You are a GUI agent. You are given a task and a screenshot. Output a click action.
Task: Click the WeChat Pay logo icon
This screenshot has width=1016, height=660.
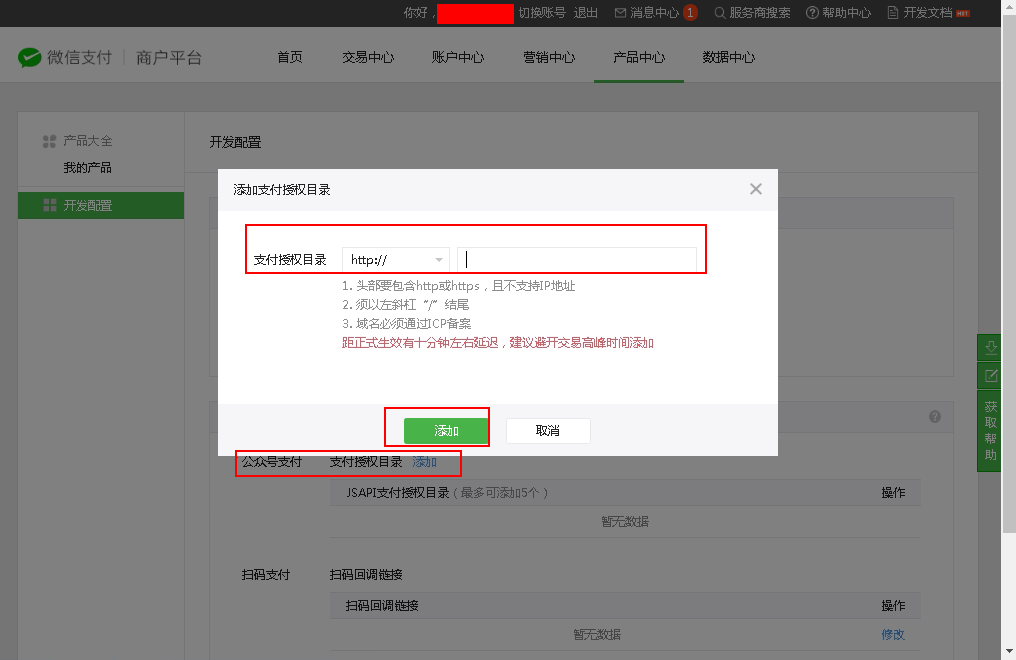pyautogui.click(x=30, y=58)
